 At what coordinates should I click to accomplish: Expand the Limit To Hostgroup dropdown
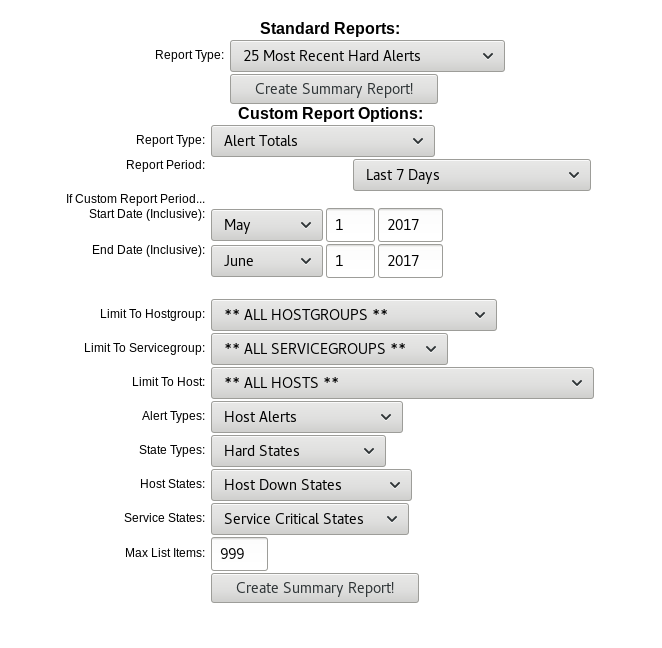[354, 315]
